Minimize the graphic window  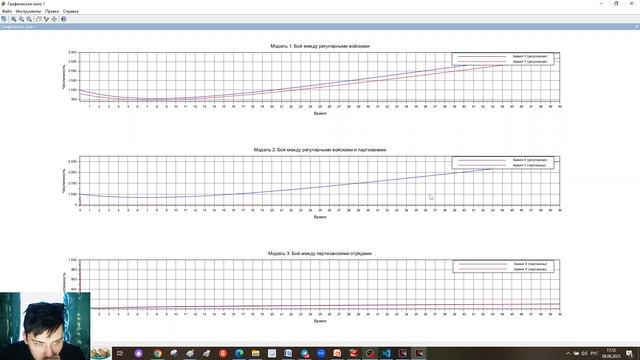[601, 4]
